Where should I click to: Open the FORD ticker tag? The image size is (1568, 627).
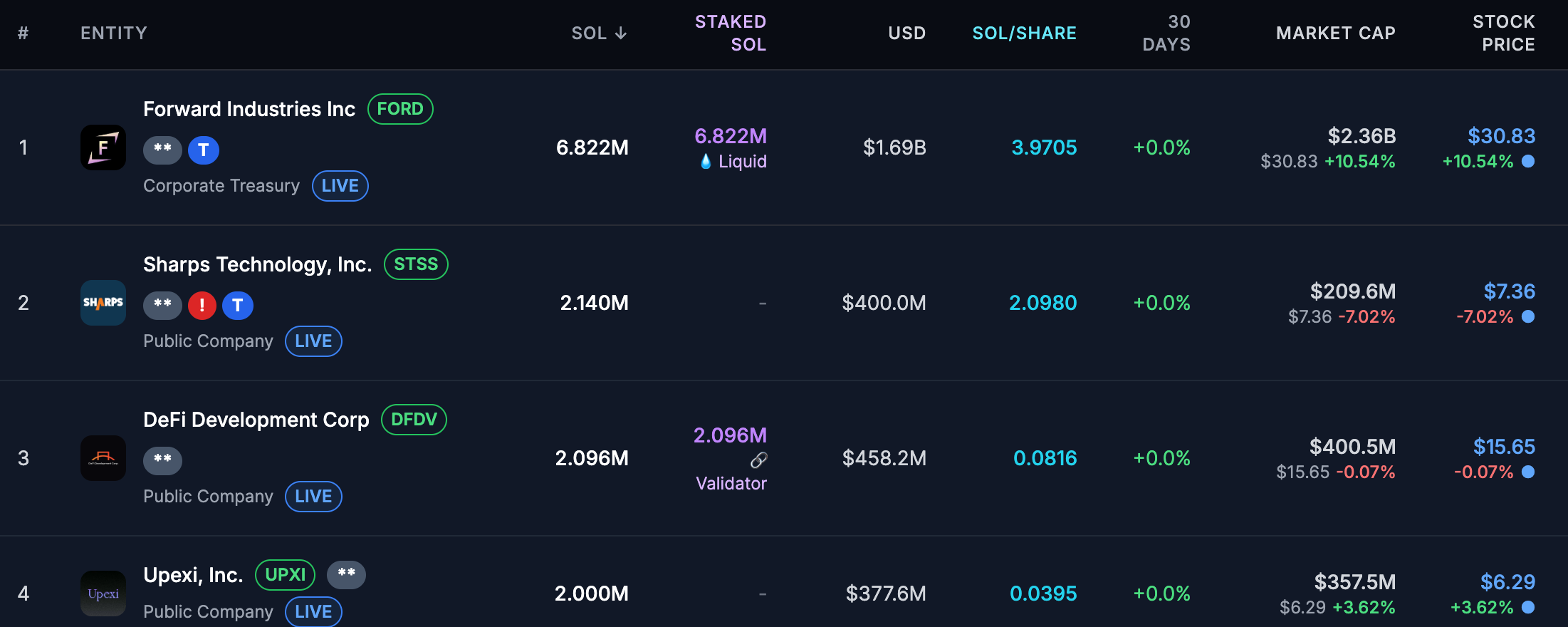click(400, 109)
